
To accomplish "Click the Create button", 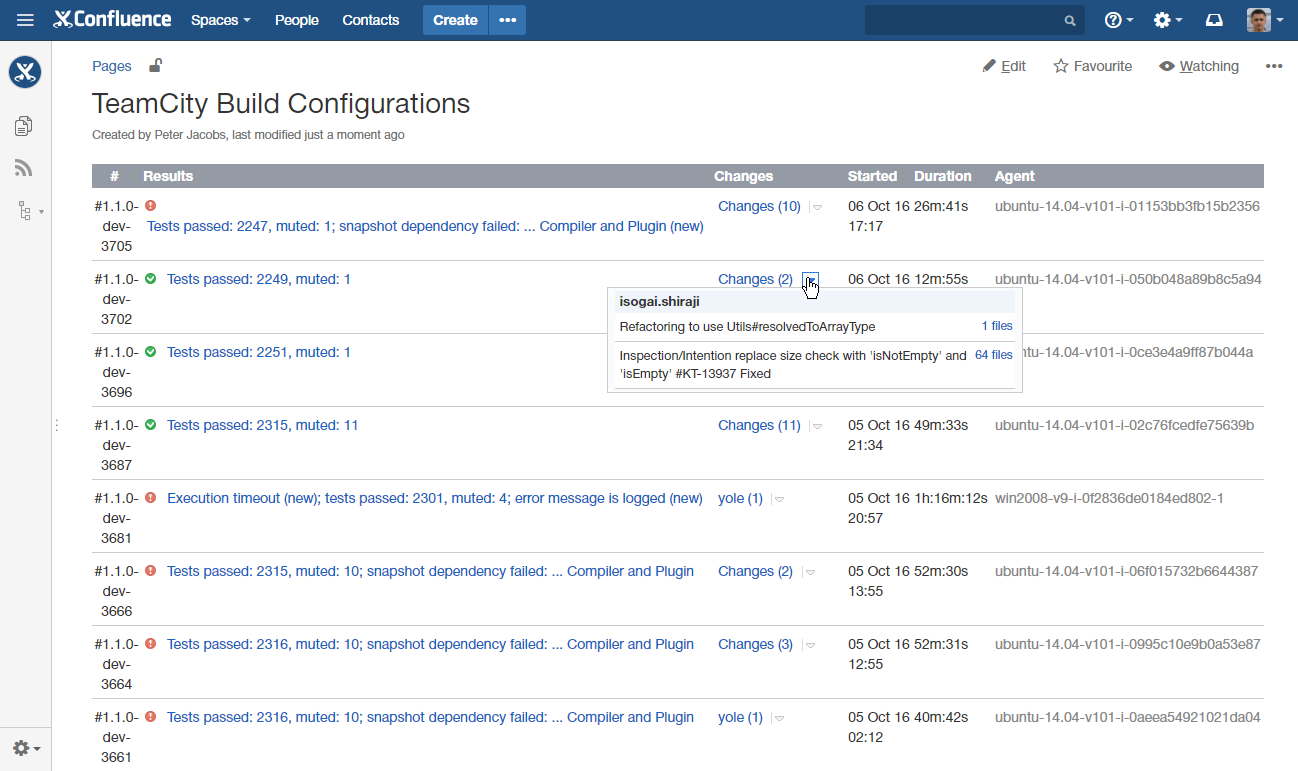I will click(x=455, y=20).
